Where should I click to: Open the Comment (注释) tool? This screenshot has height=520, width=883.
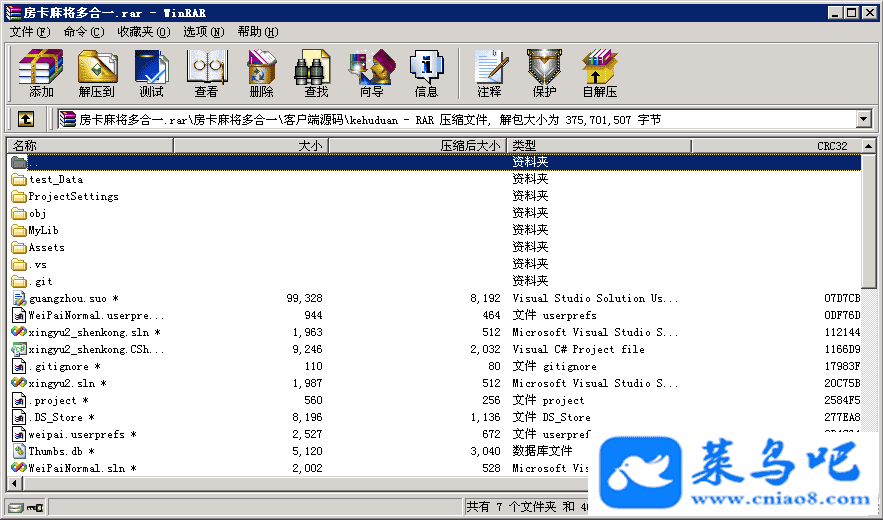(x=489, y=73)
